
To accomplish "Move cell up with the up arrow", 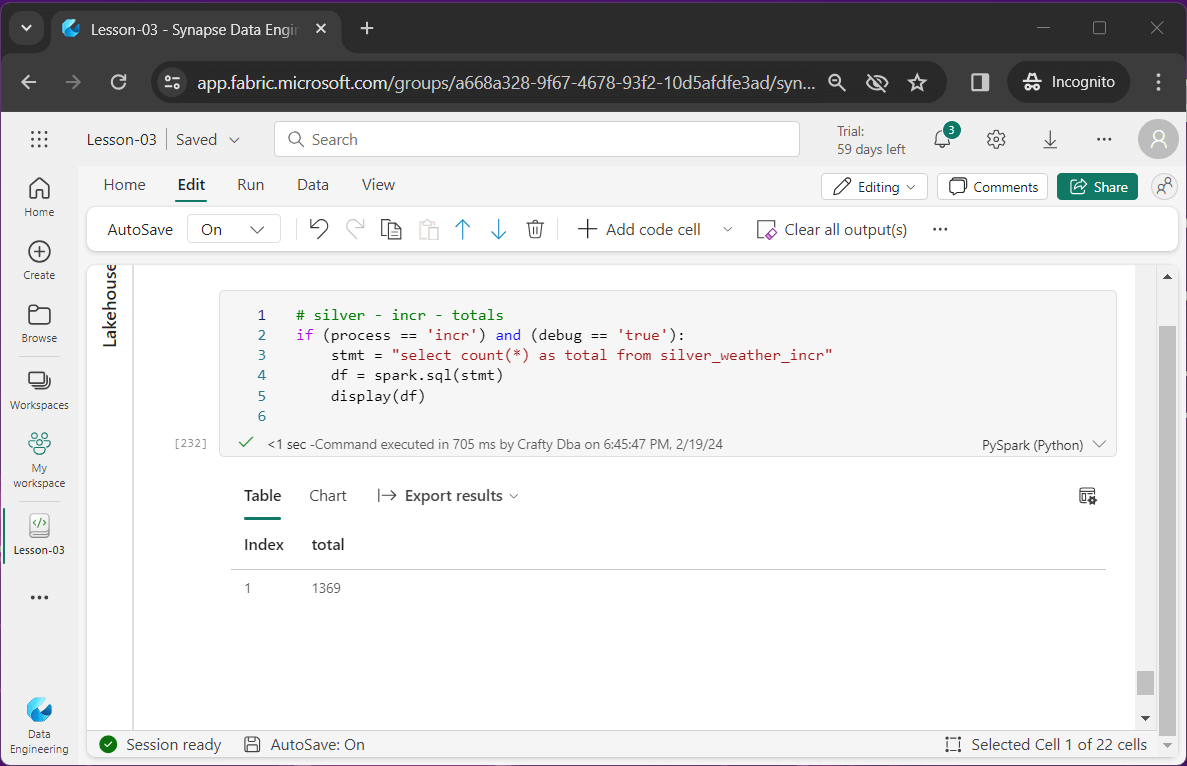I will pos(462,229).
